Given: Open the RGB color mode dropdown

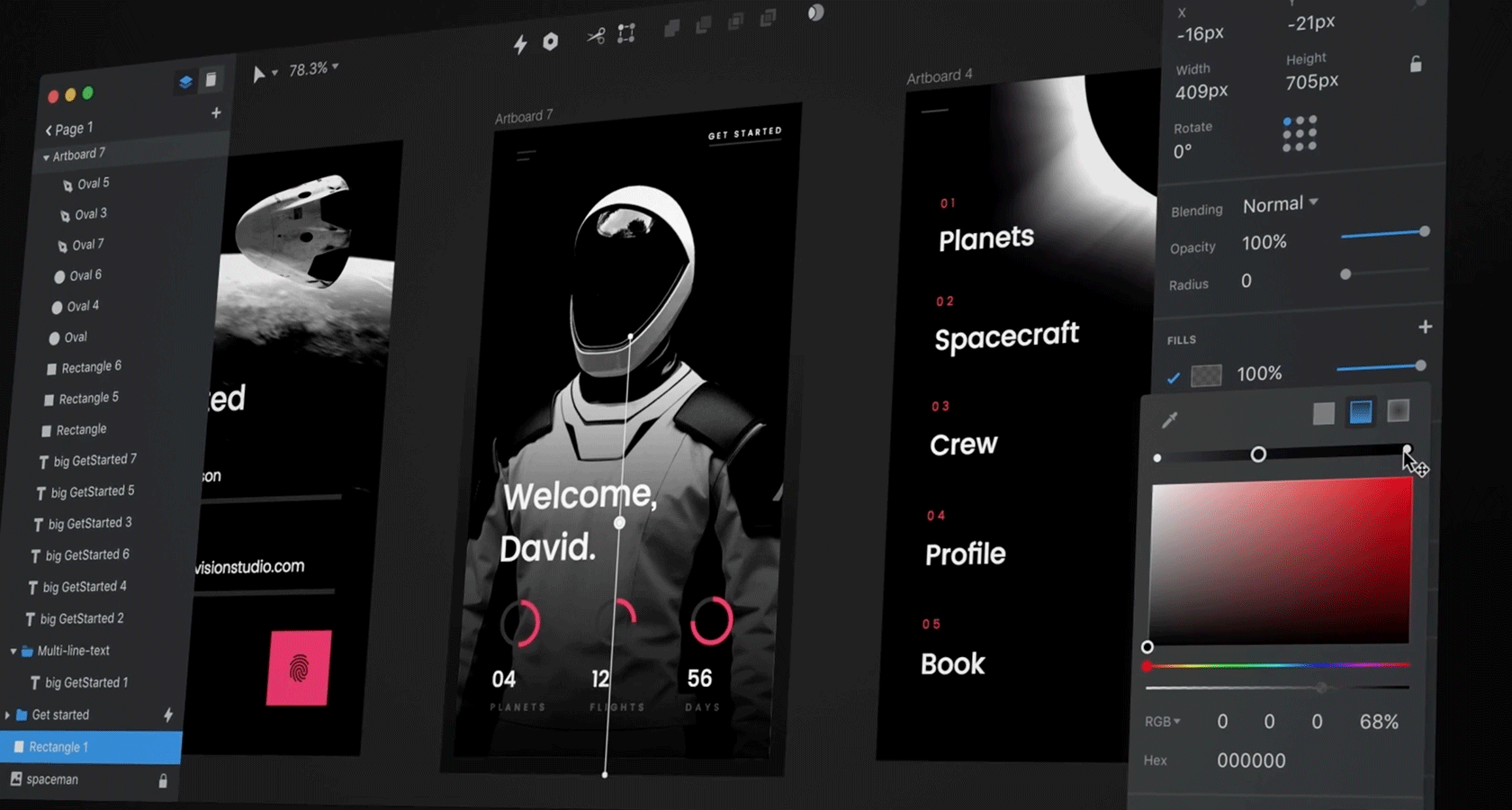Looking at the screenshot, I should 1163,721.
